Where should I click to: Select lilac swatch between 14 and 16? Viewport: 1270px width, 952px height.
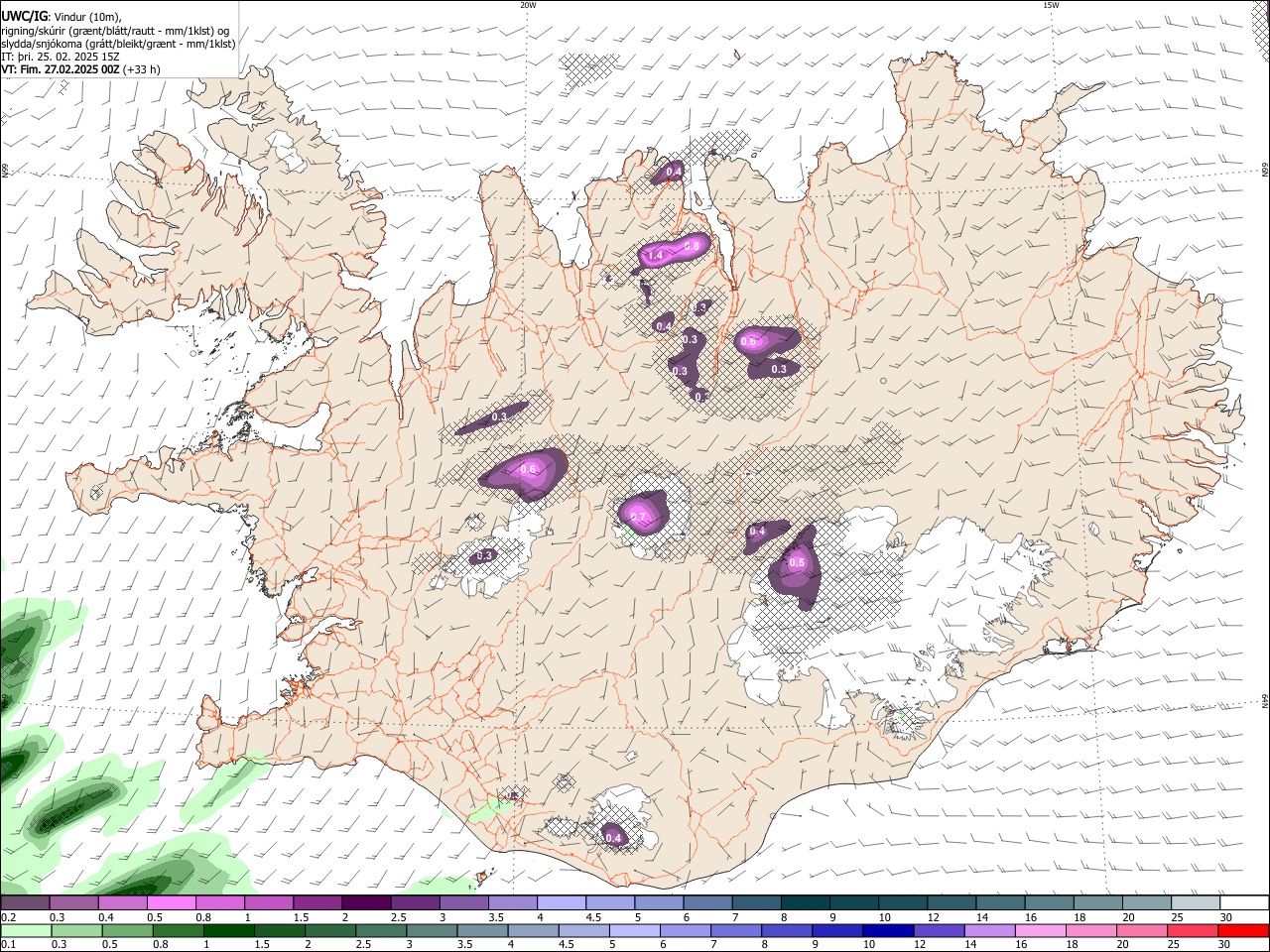[990, 930]
